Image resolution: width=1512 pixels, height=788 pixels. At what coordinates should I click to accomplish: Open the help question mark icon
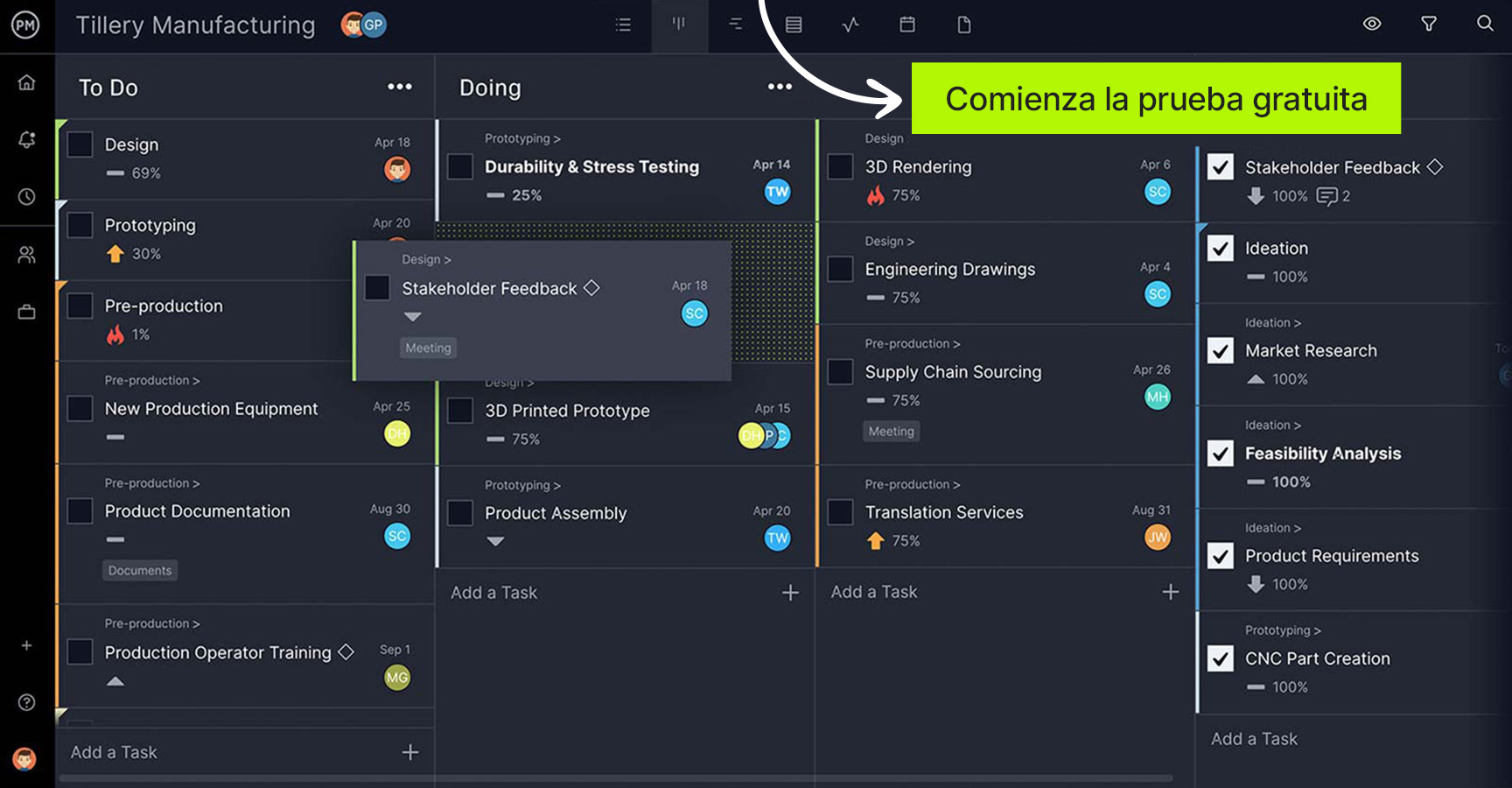(27, 702)
